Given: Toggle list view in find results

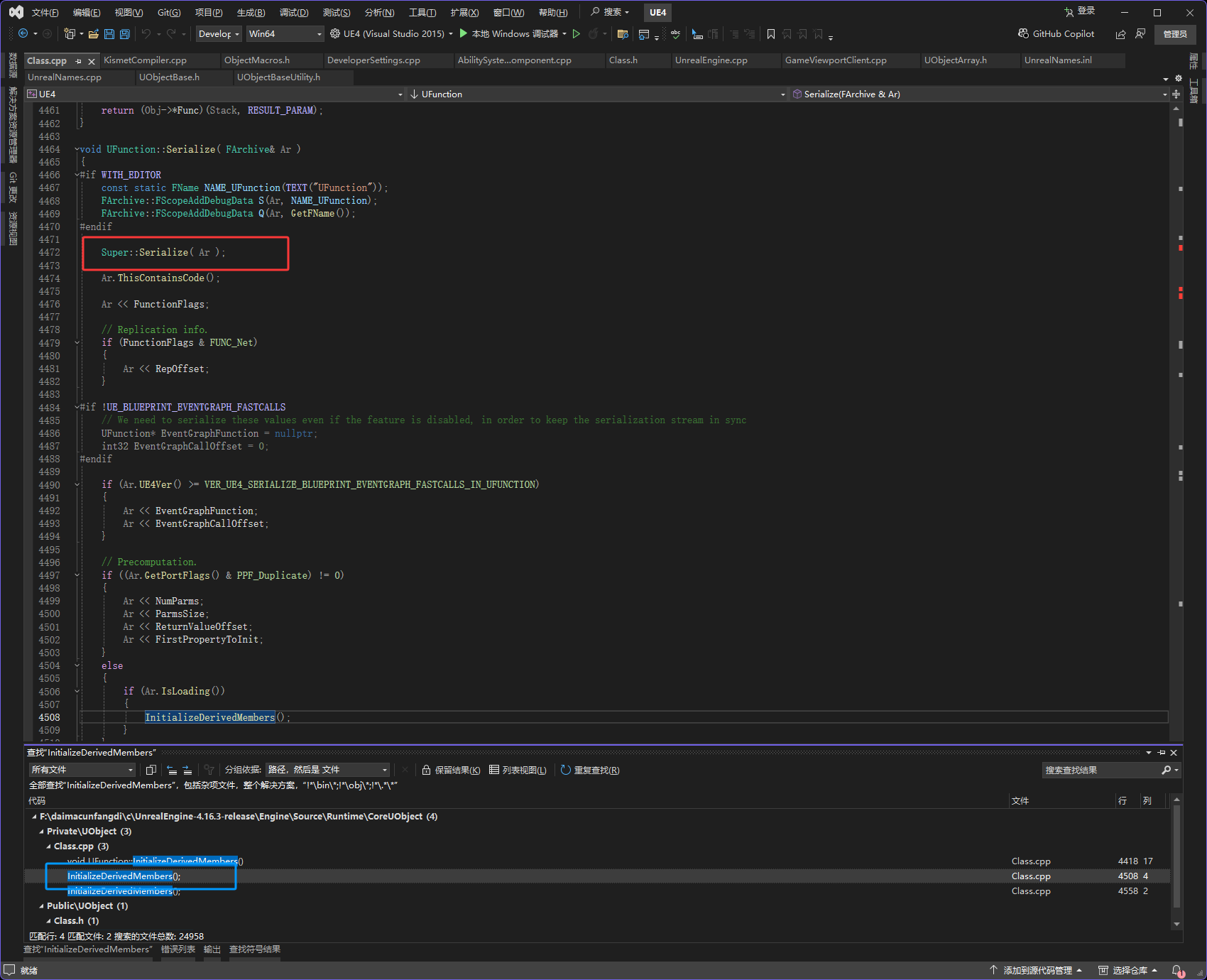Looking at the screenshot, I should (518, 770).
